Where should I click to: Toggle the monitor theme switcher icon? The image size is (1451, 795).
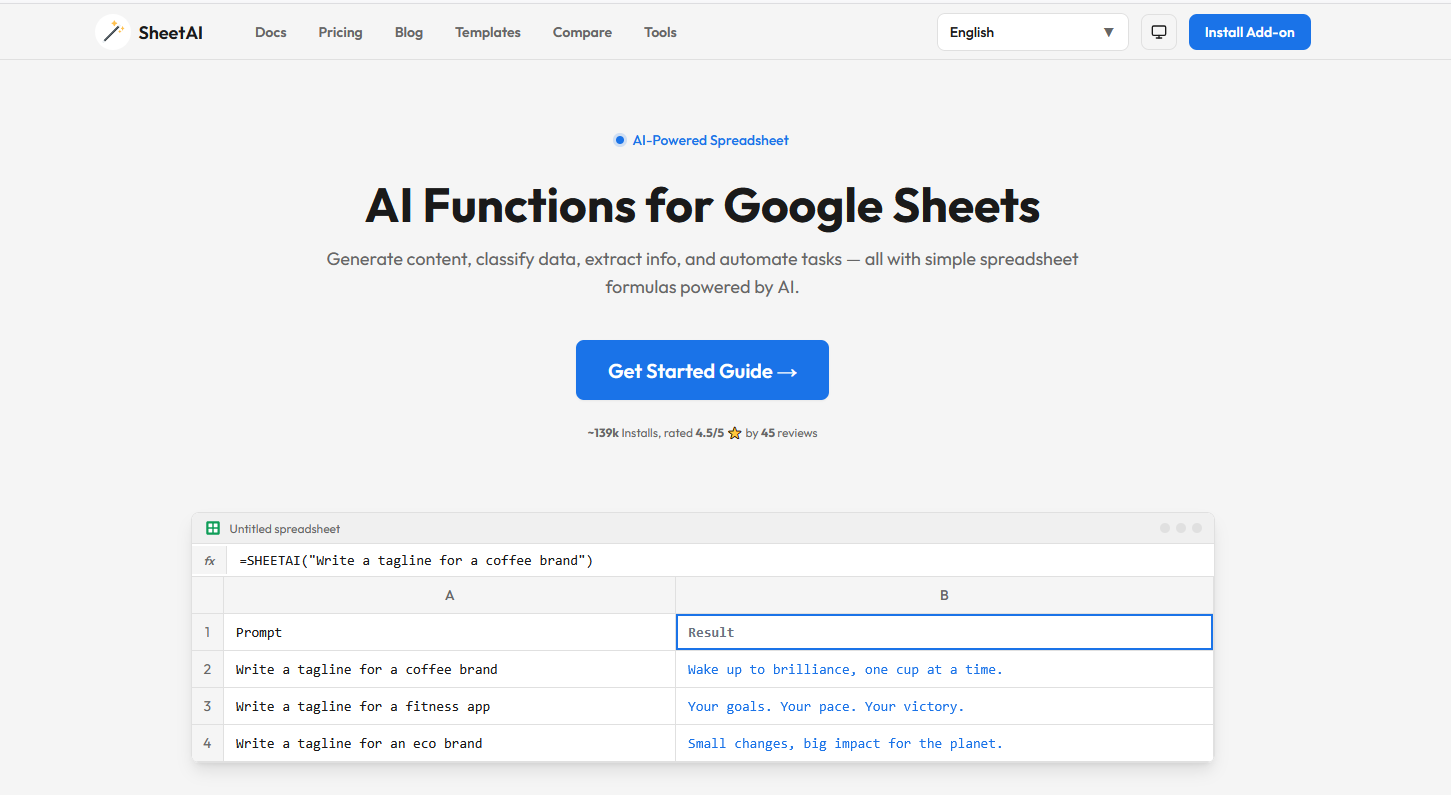pyautogui.click(x=1159, y=32)
